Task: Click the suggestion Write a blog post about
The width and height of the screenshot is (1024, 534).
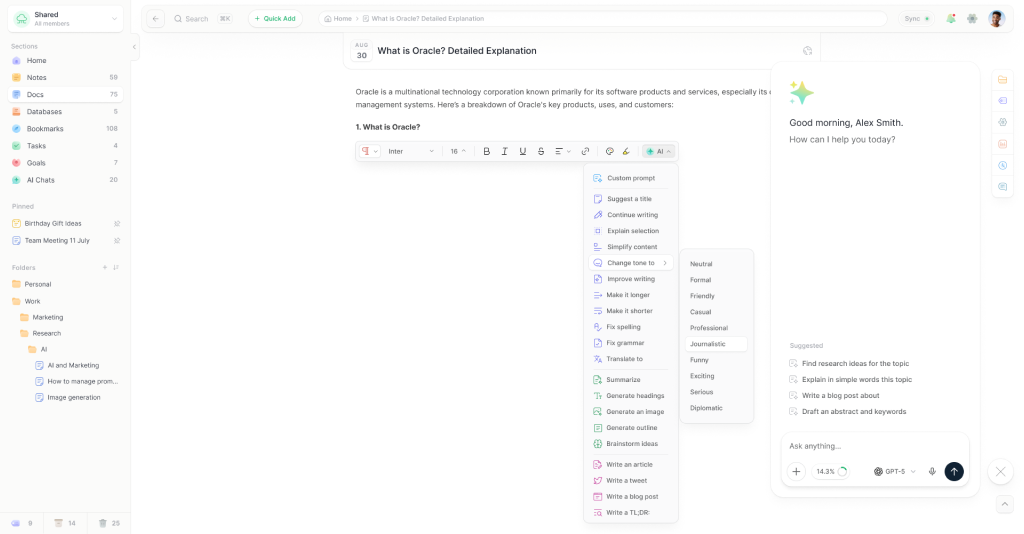Action: click(x=840, y=396)
